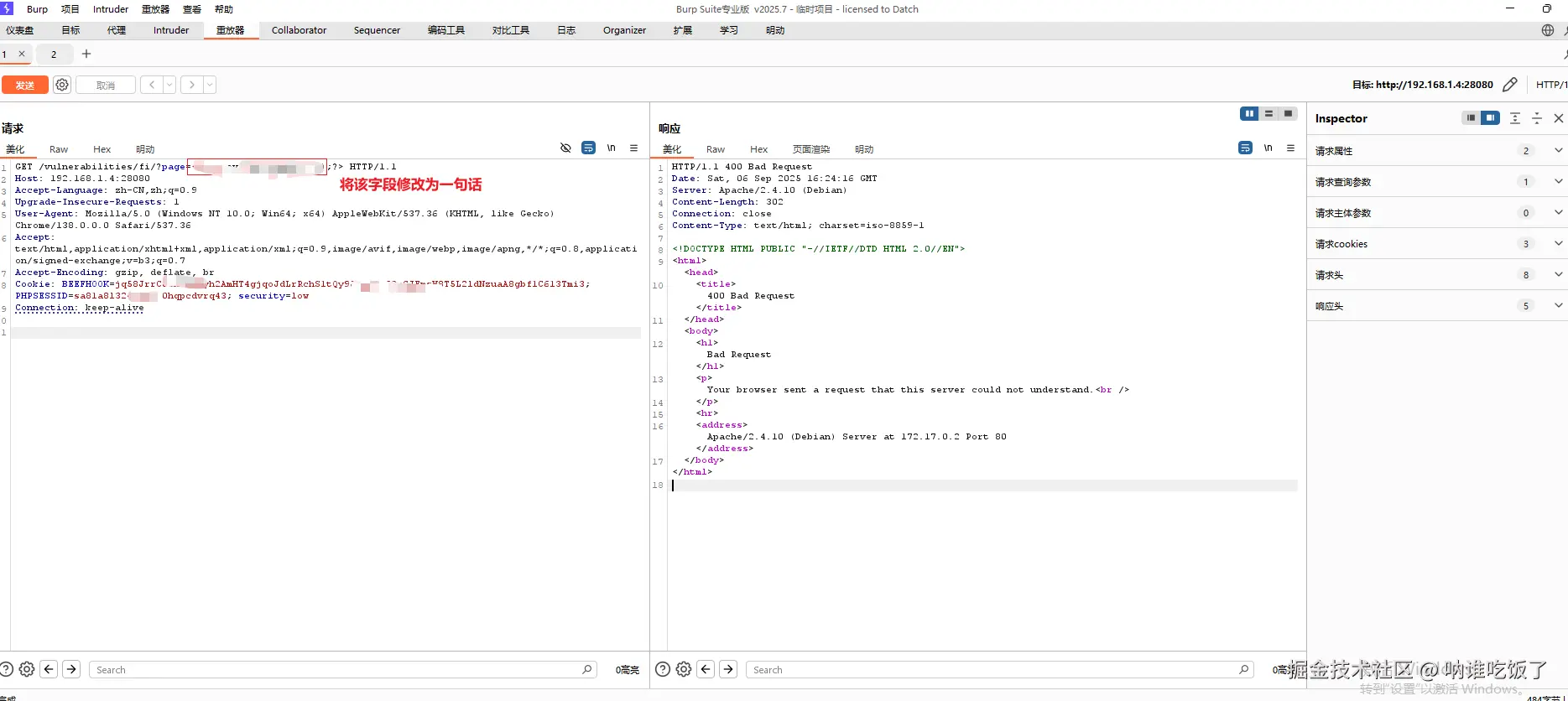Toggle hidden-items eye icon in request panel
Viewport: 1568px width, 701px height.
pyautogui.click(x=565, y=148)
